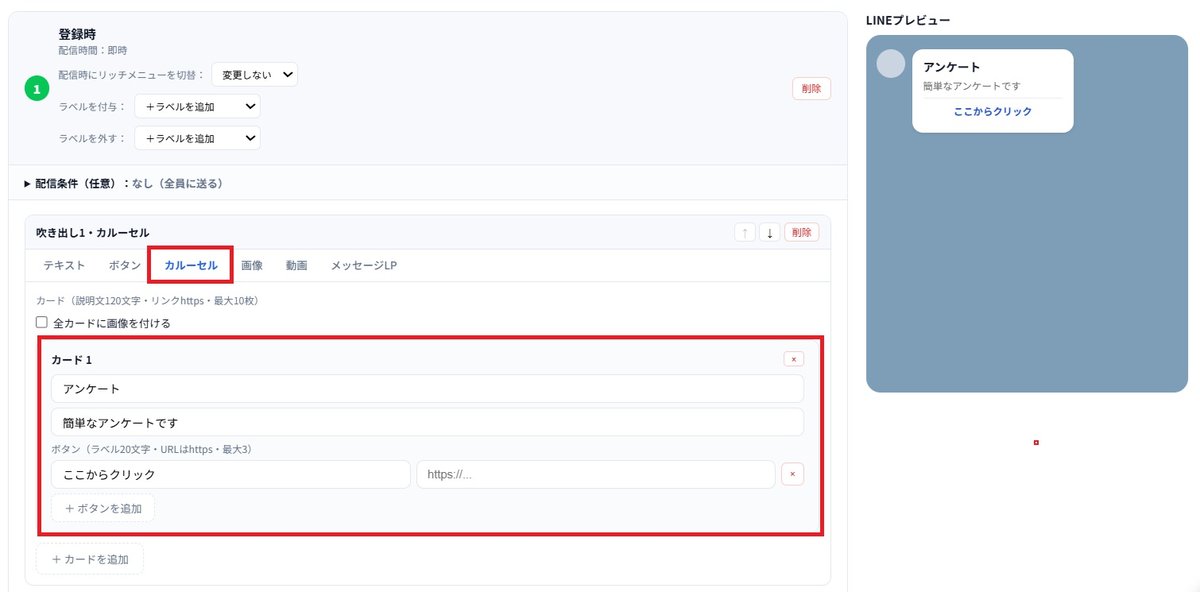Click the description field 簡単なアンケートです
This screenshot has width=1200, height=592.
click(427, 422)
